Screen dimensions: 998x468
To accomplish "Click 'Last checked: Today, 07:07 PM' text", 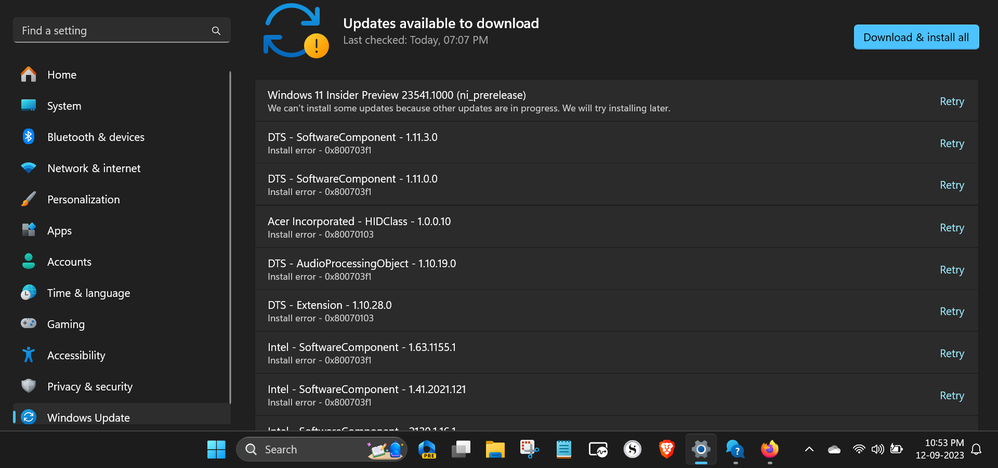I will (x=416, y=40).
